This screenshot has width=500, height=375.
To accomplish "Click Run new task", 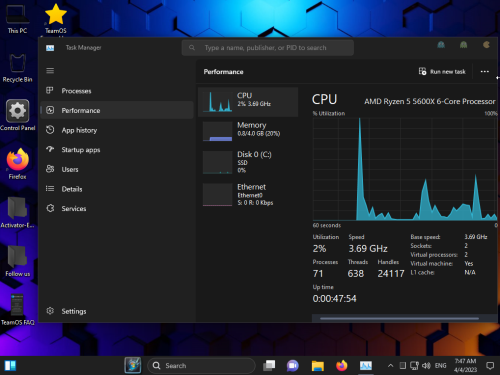I will tap(442, 72).
